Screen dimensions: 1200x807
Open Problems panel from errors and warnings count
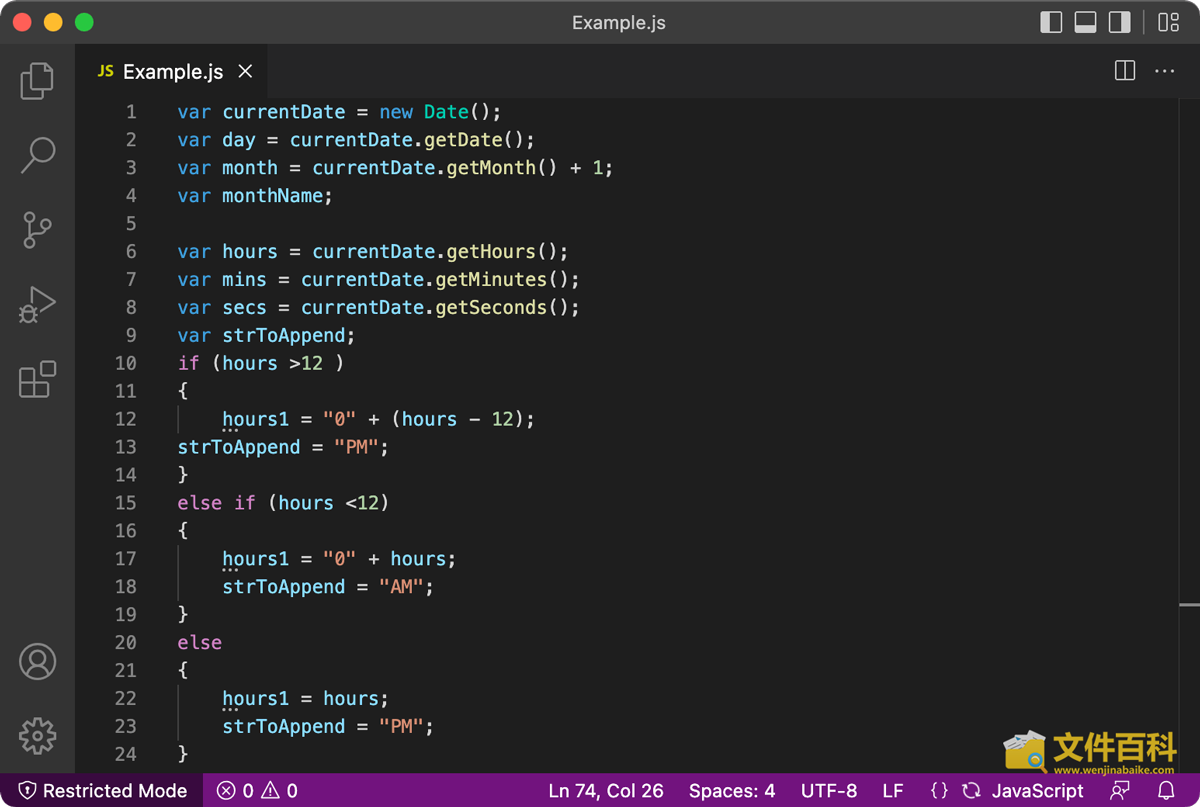point(257,790)
